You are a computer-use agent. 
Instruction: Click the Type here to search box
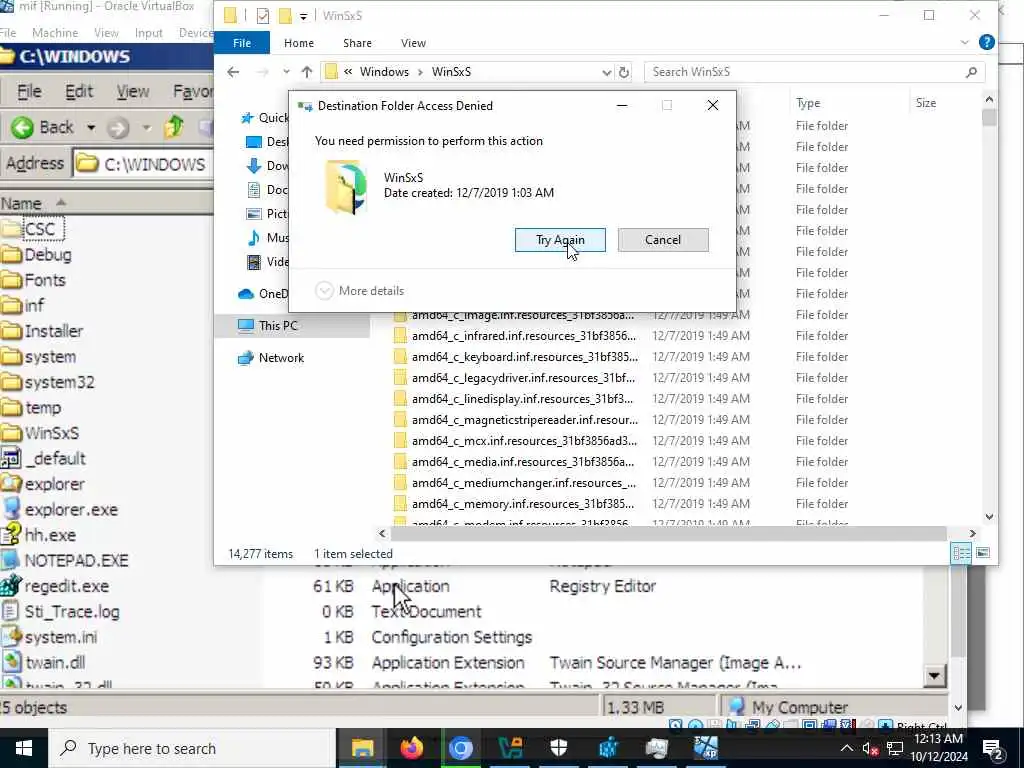point(192,748)
